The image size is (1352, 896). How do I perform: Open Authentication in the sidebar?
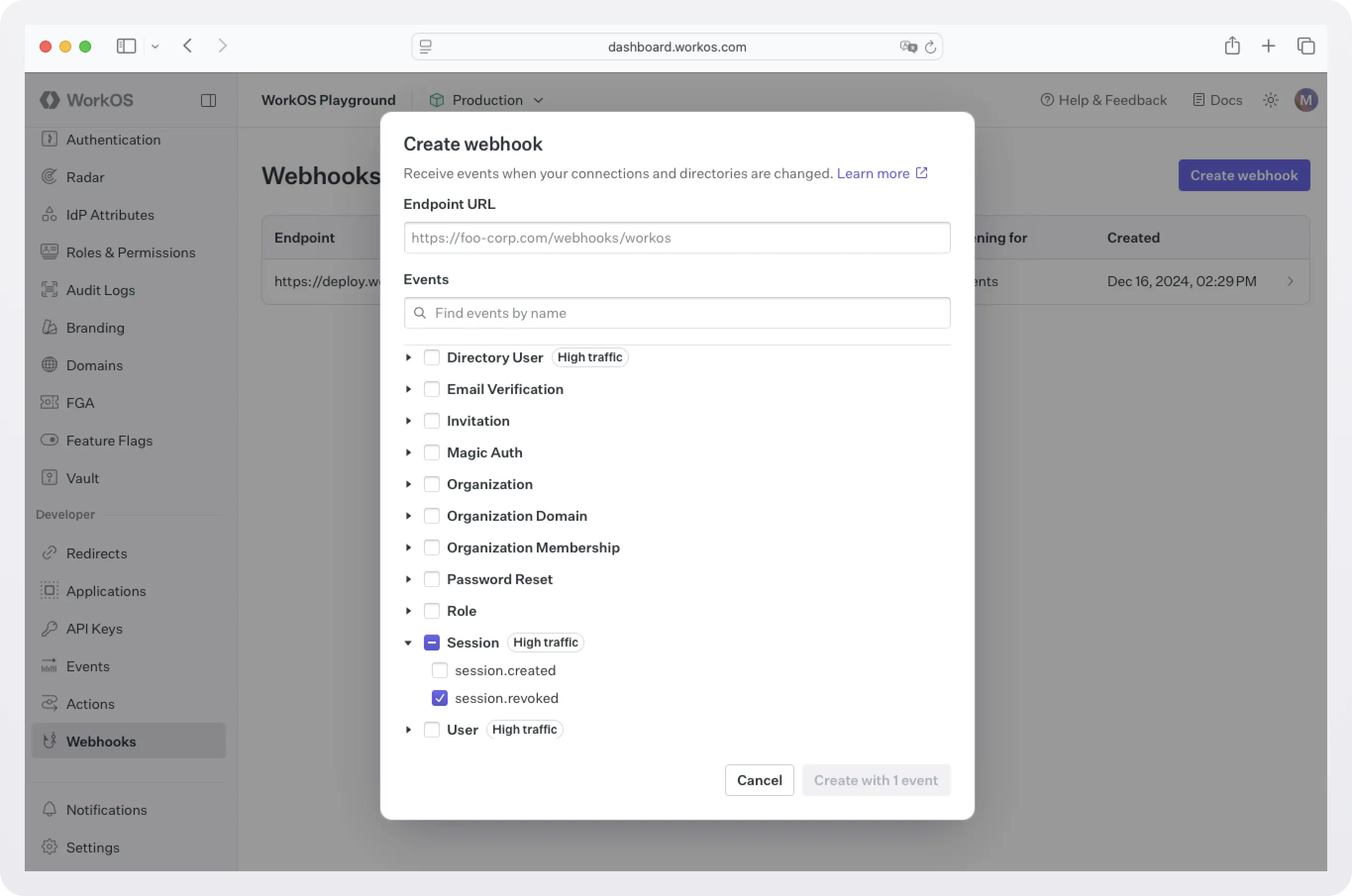pyautogui.click(x=113, y=140)
